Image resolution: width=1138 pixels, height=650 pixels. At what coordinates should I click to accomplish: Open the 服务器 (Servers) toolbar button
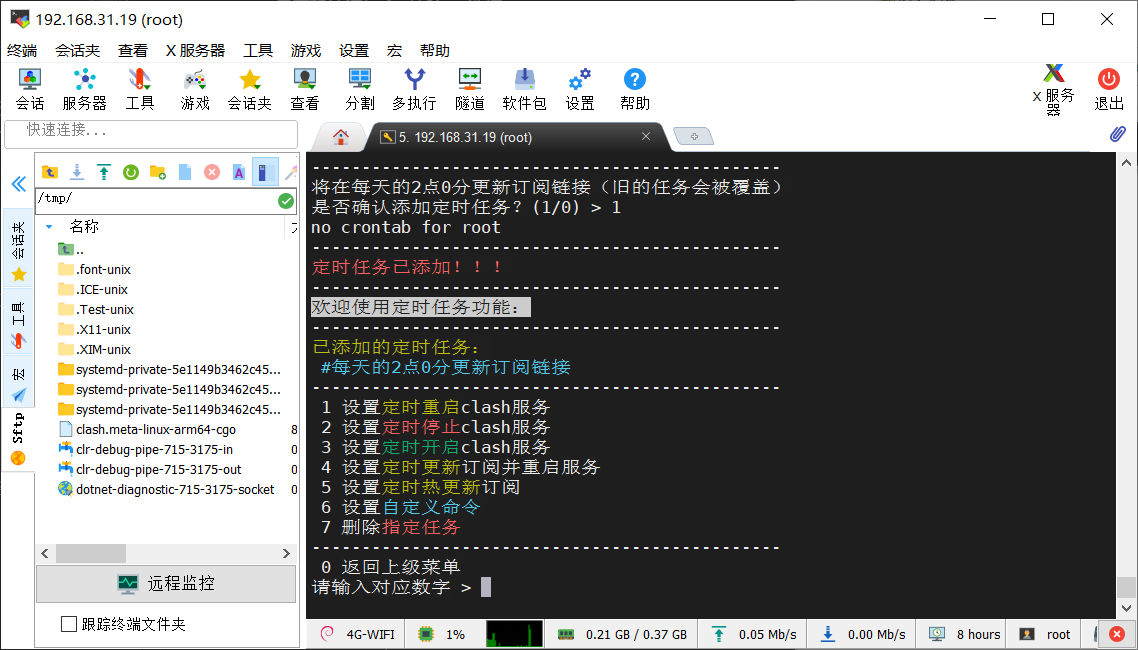84,89
